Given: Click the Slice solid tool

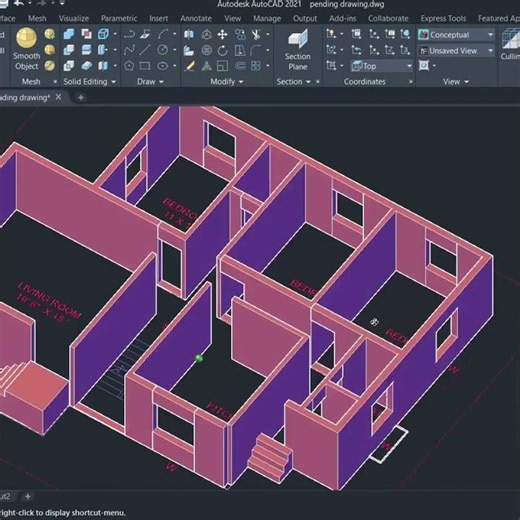Looking at the screenshot, I should point(86,50).
